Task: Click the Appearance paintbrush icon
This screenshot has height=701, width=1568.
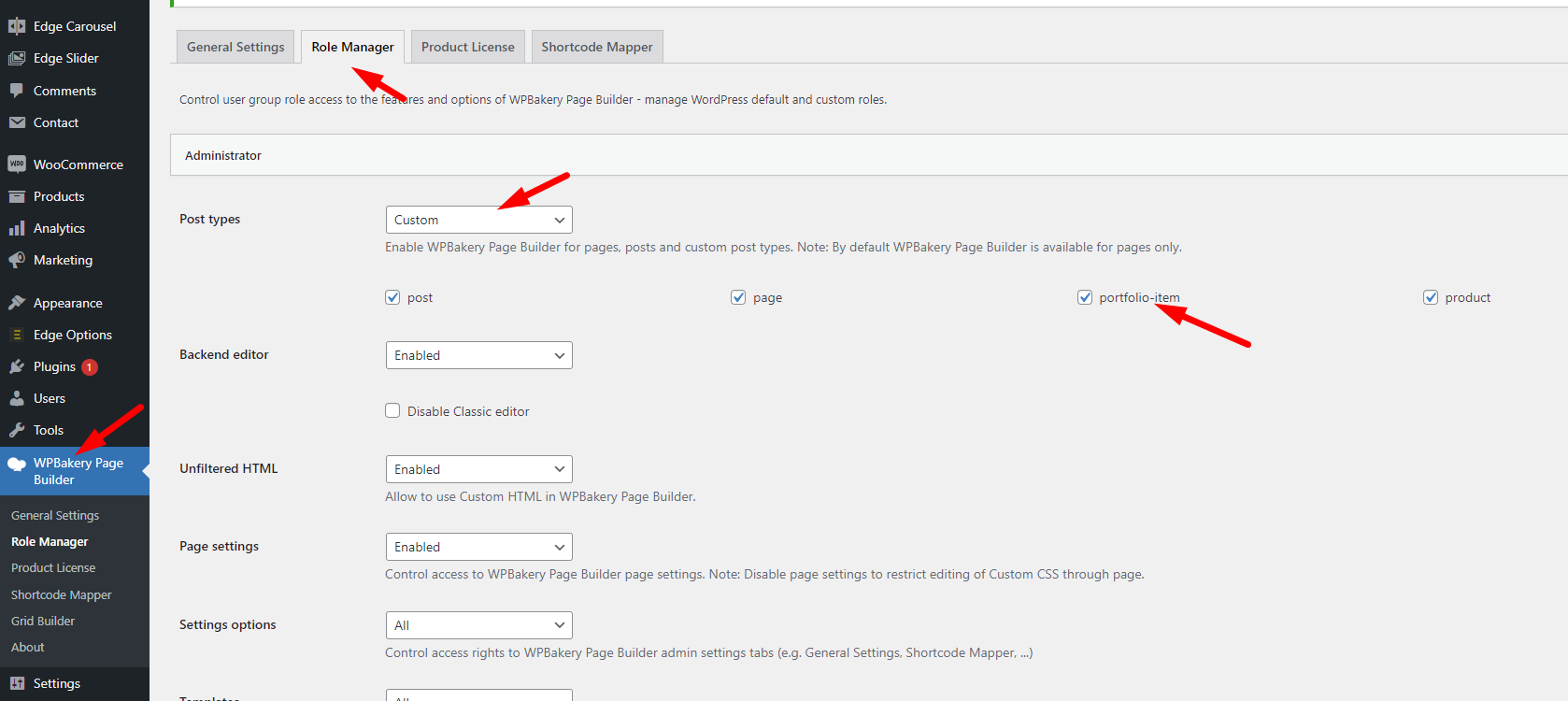Action: (x=17, y=303)
